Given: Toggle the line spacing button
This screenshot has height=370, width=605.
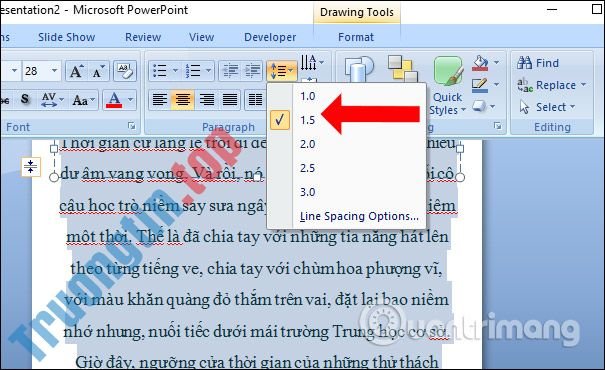Looking at the screenshot, I should click(x=282, y=71).
